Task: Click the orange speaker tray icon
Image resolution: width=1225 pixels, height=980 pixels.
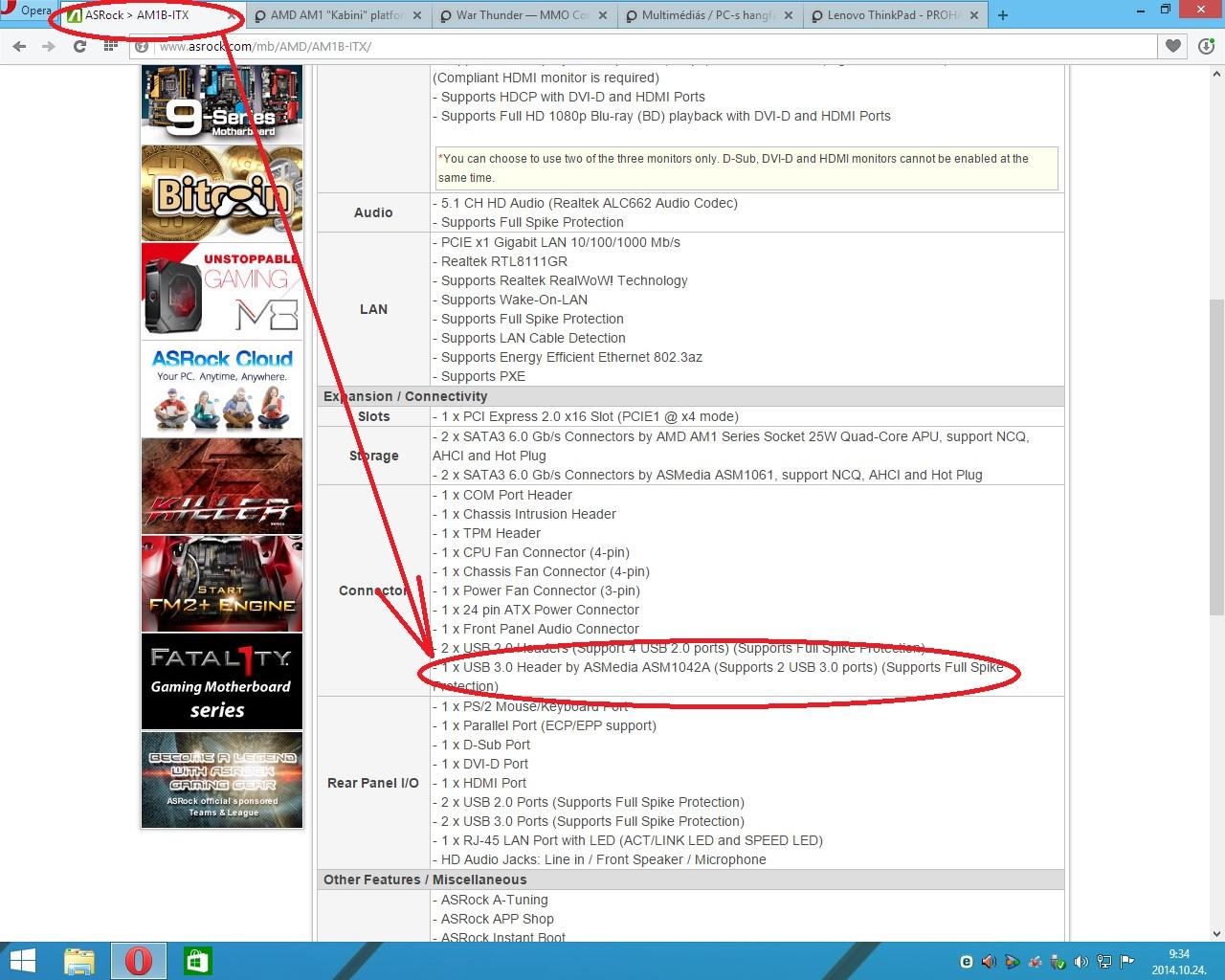Action: point(989,962)
